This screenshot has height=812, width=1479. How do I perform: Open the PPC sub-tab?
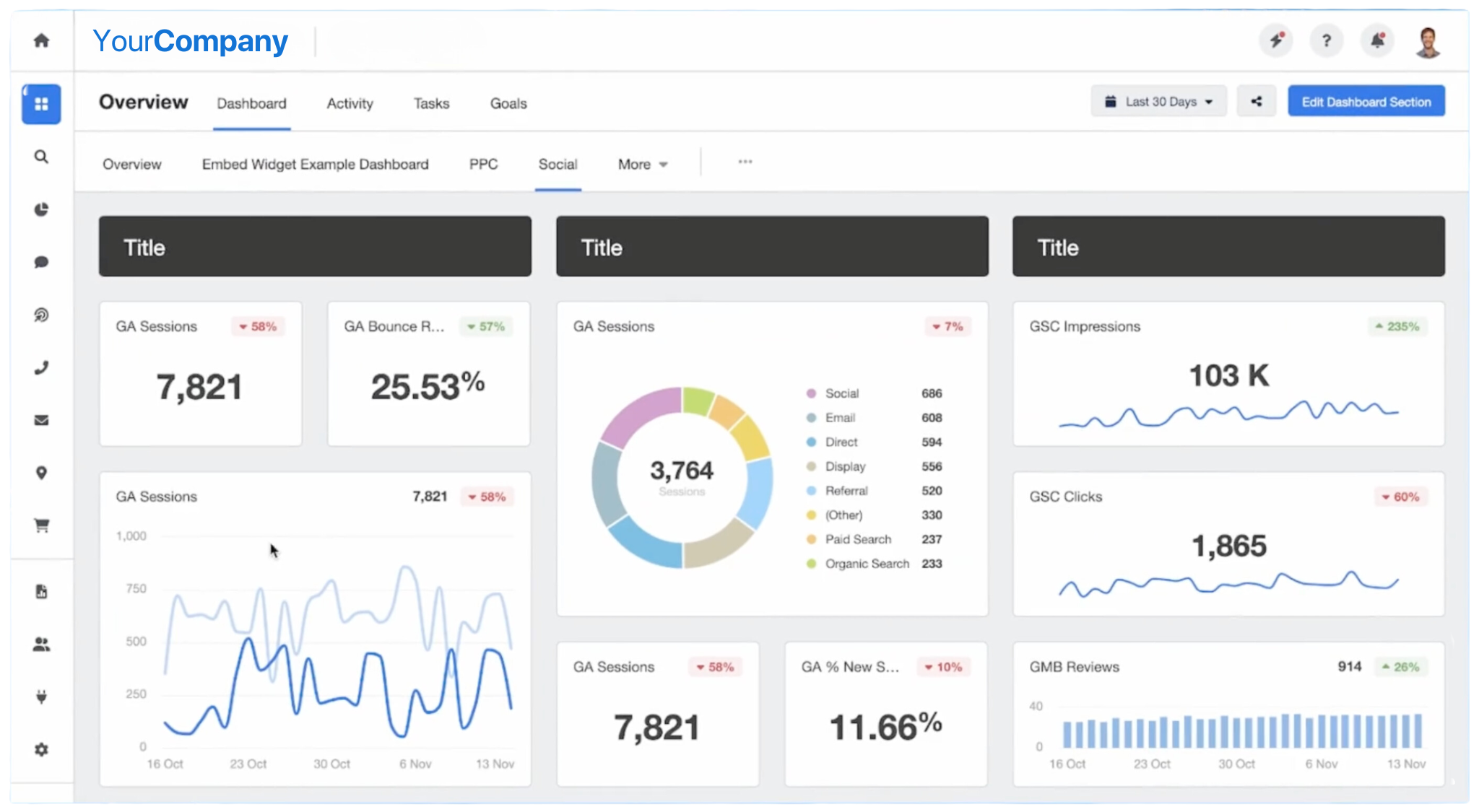tap(483, 165)
